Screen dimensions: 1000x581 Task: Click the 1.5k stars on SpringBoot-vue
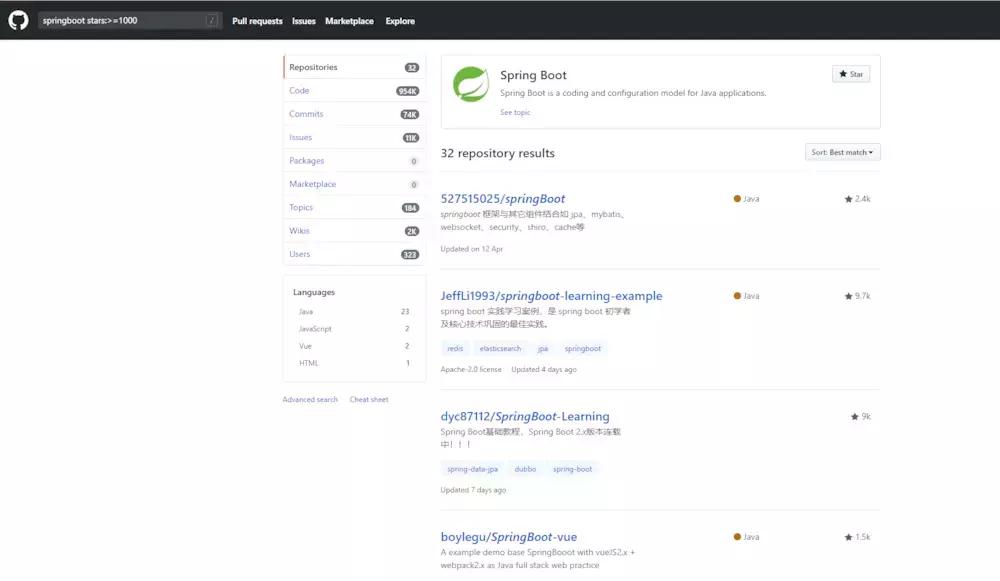(858, 537)
